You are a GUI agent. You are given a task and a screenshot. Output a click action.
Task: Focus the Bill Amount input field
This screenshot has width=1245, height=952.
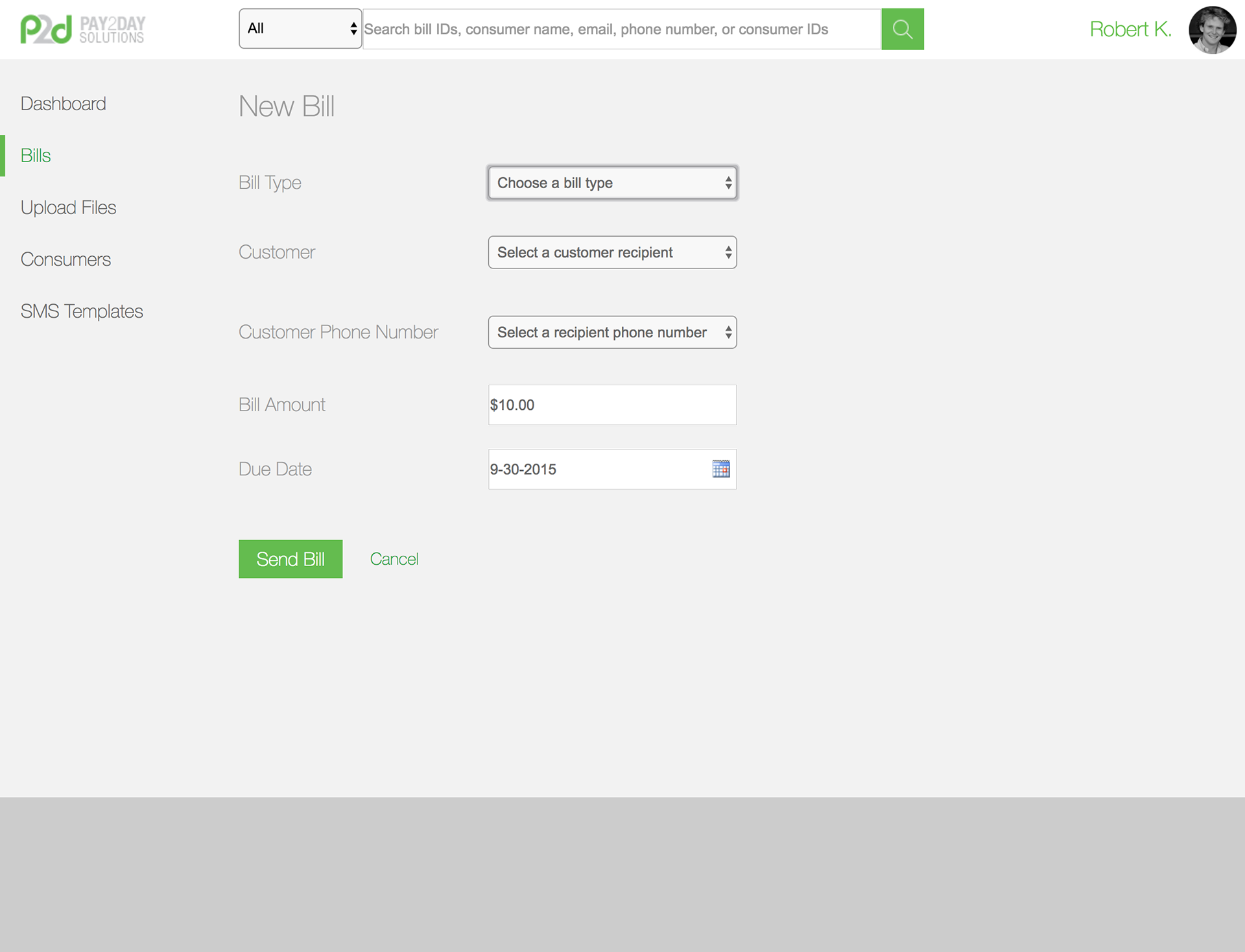(611, 405)
